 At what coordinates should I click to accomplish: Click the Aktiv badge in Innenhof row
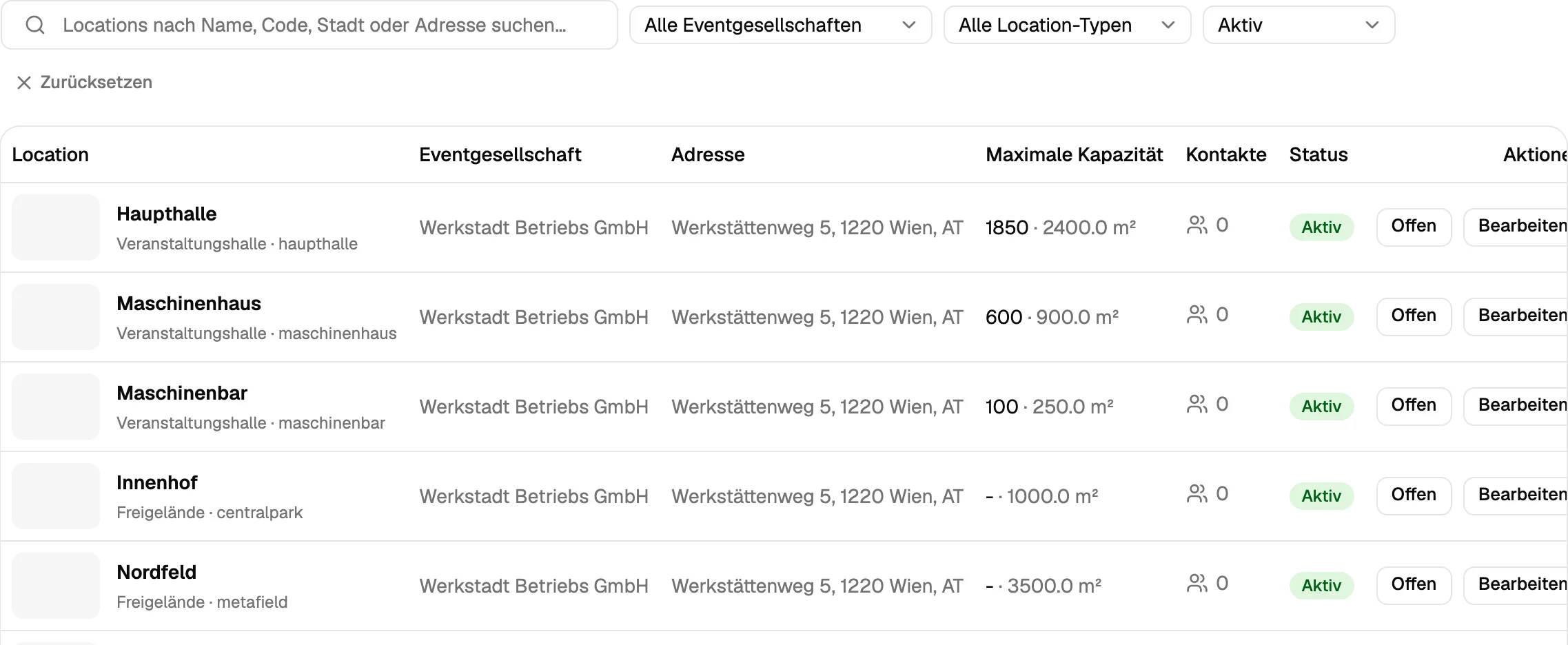1321,496
